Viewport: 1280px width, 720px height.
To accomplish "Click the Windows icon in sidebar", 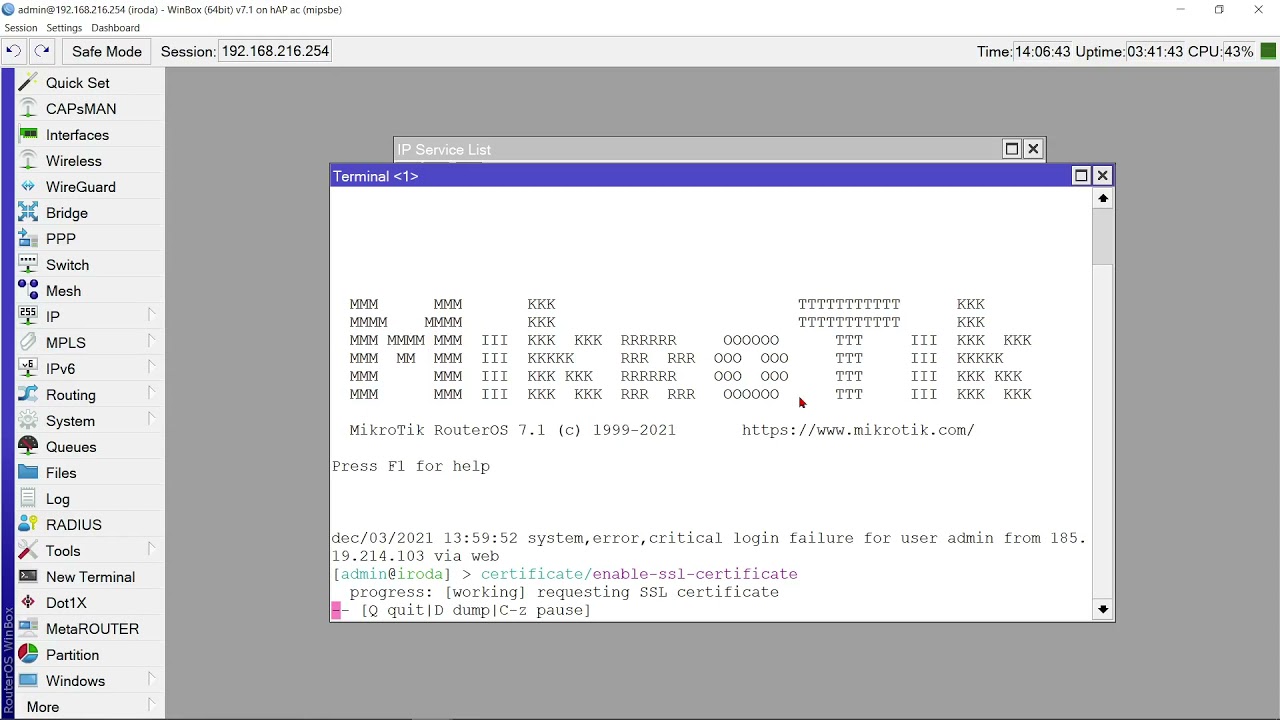I will point(28,681).
